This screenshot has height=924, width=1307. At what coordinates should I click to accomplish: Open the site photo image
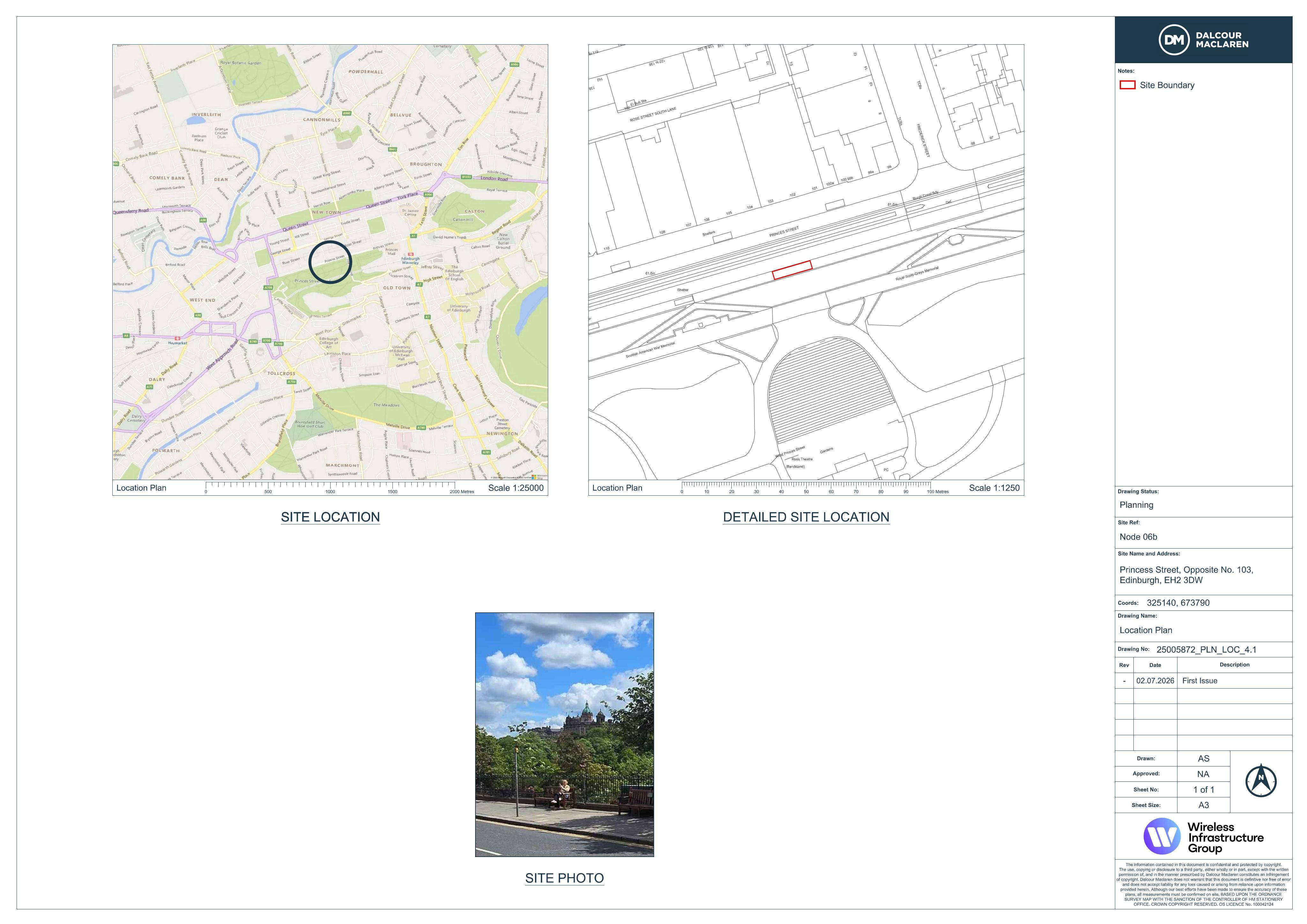(564, 735)
